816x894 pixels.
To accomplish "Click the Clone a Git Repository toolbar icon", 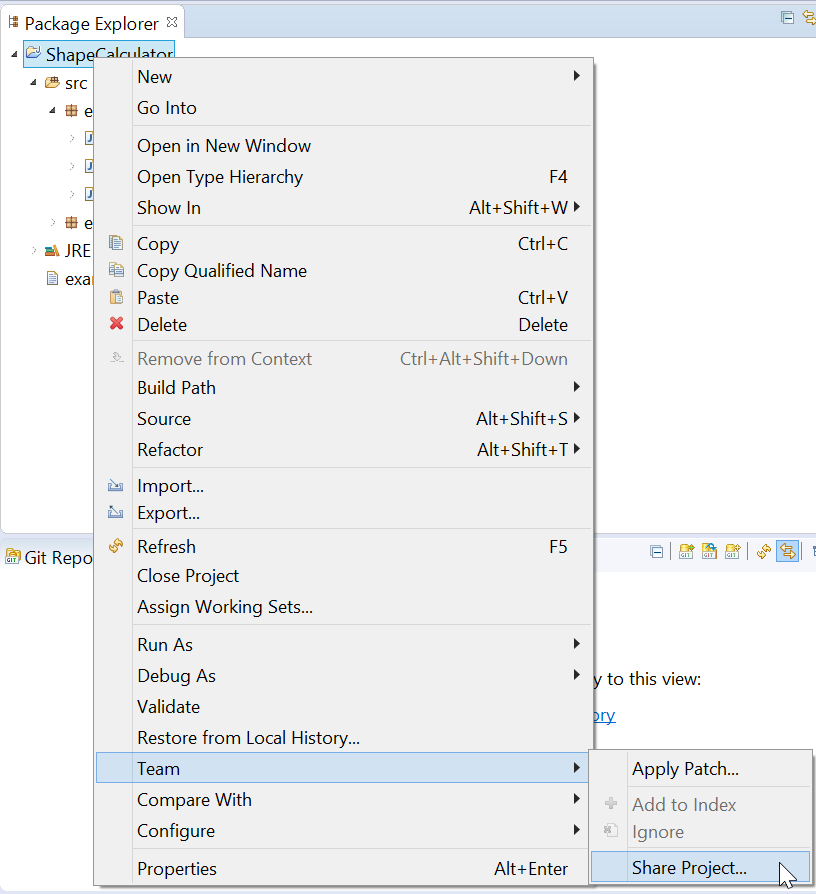I will pyautogui.click(x=709, y=551).
